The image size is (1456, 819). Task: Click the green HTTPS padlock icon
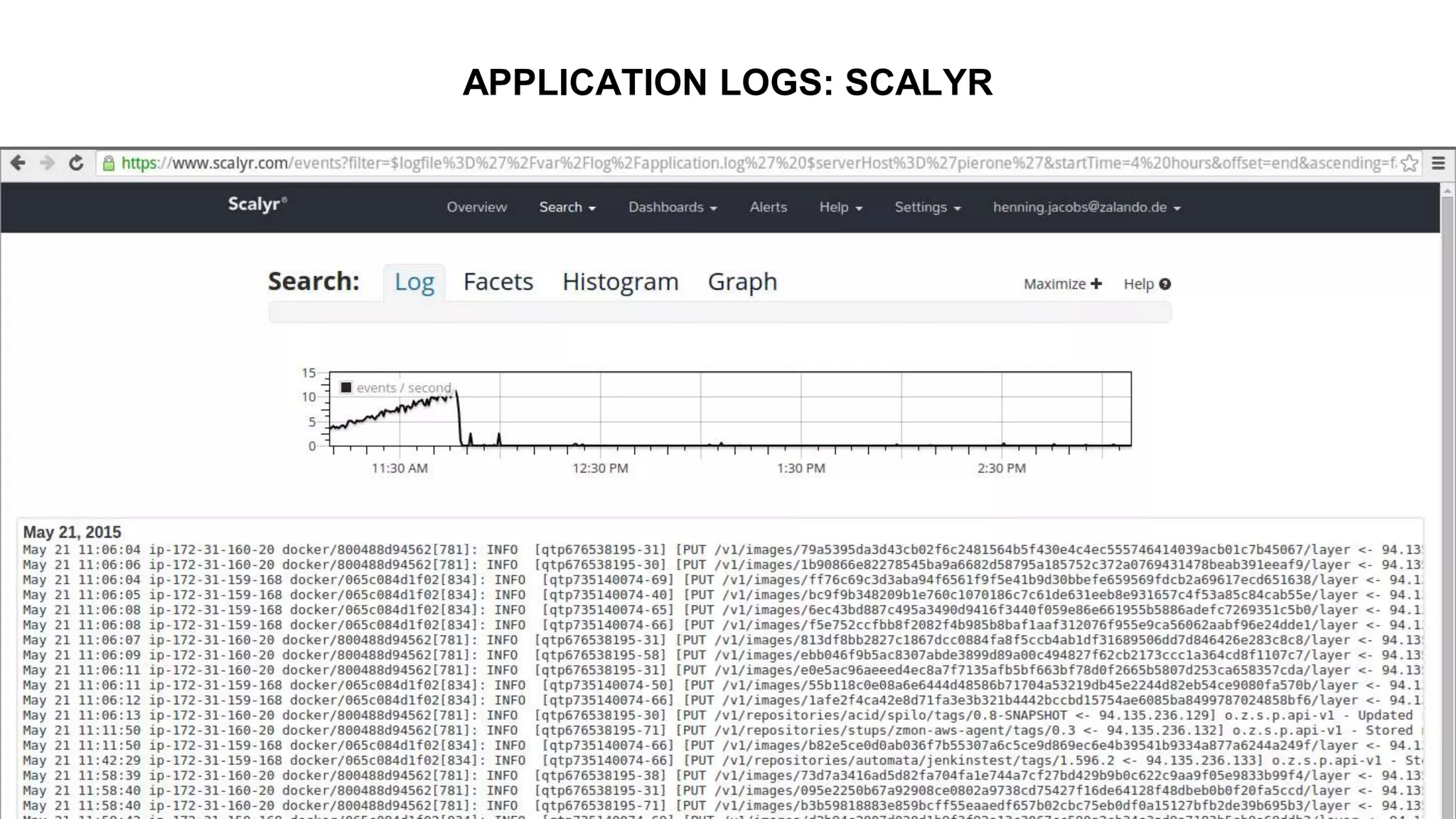(x=109, y=164)
